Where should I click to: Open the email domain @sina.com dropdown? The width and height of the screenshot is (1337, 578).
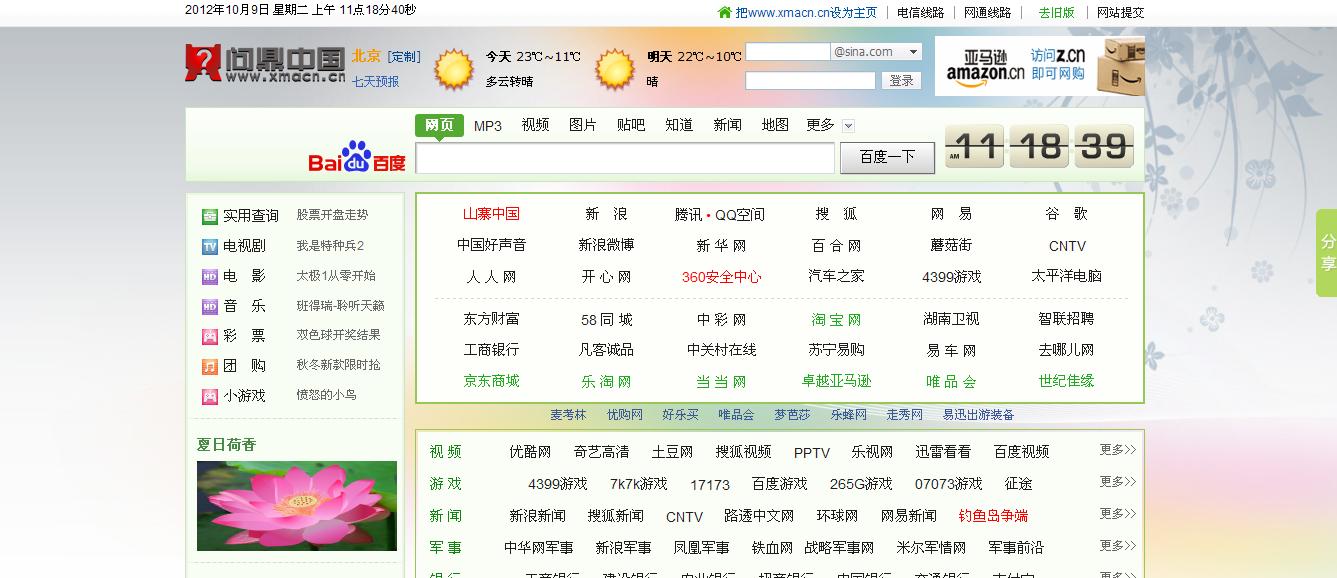coord(877,52)
